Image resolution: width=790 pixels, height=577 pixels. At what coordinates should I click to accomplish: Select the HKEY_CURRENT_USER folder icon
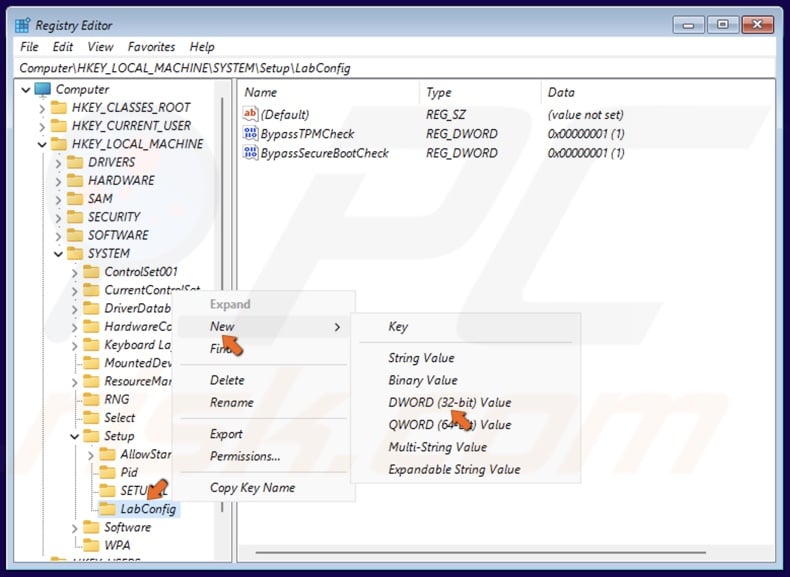pos(59,125)
